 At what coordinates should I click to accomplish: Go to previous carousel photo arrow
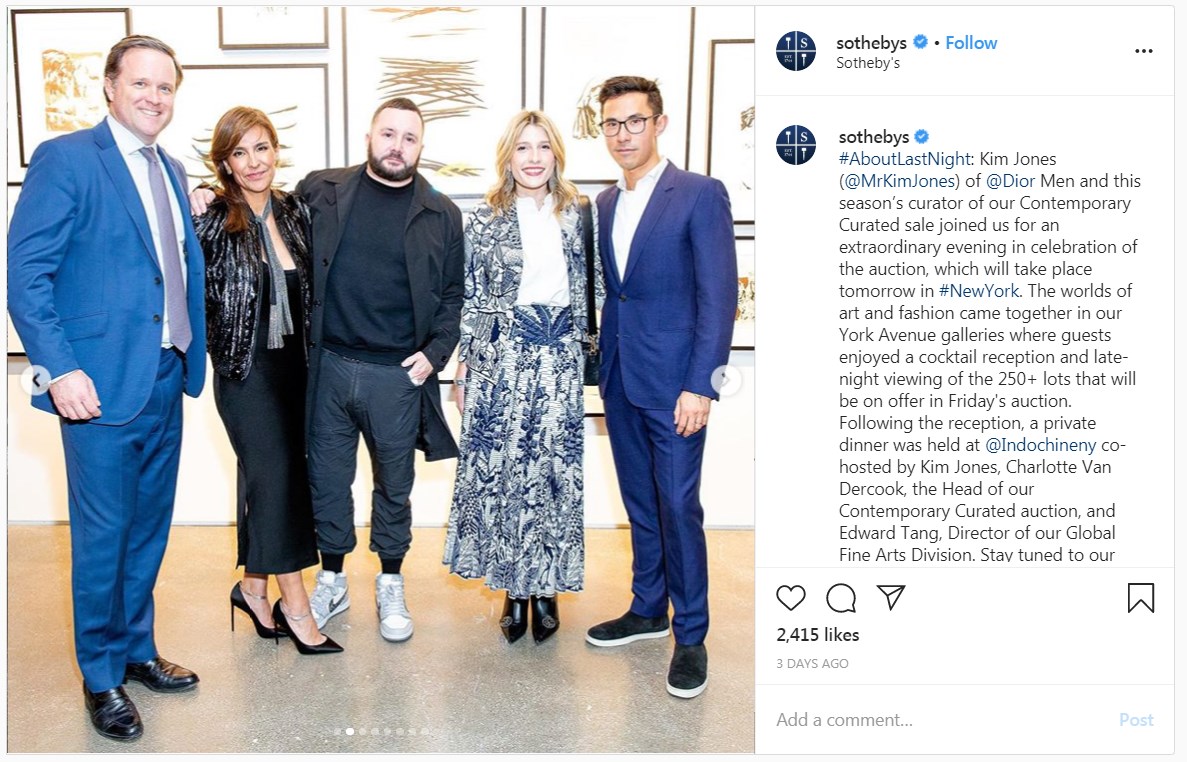(36, 380)
